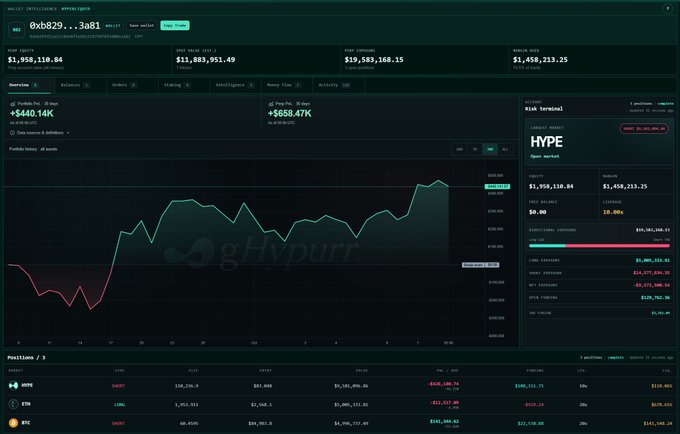Copy the full wallet address
The image size is (680, 434).
tap(138, 37)
